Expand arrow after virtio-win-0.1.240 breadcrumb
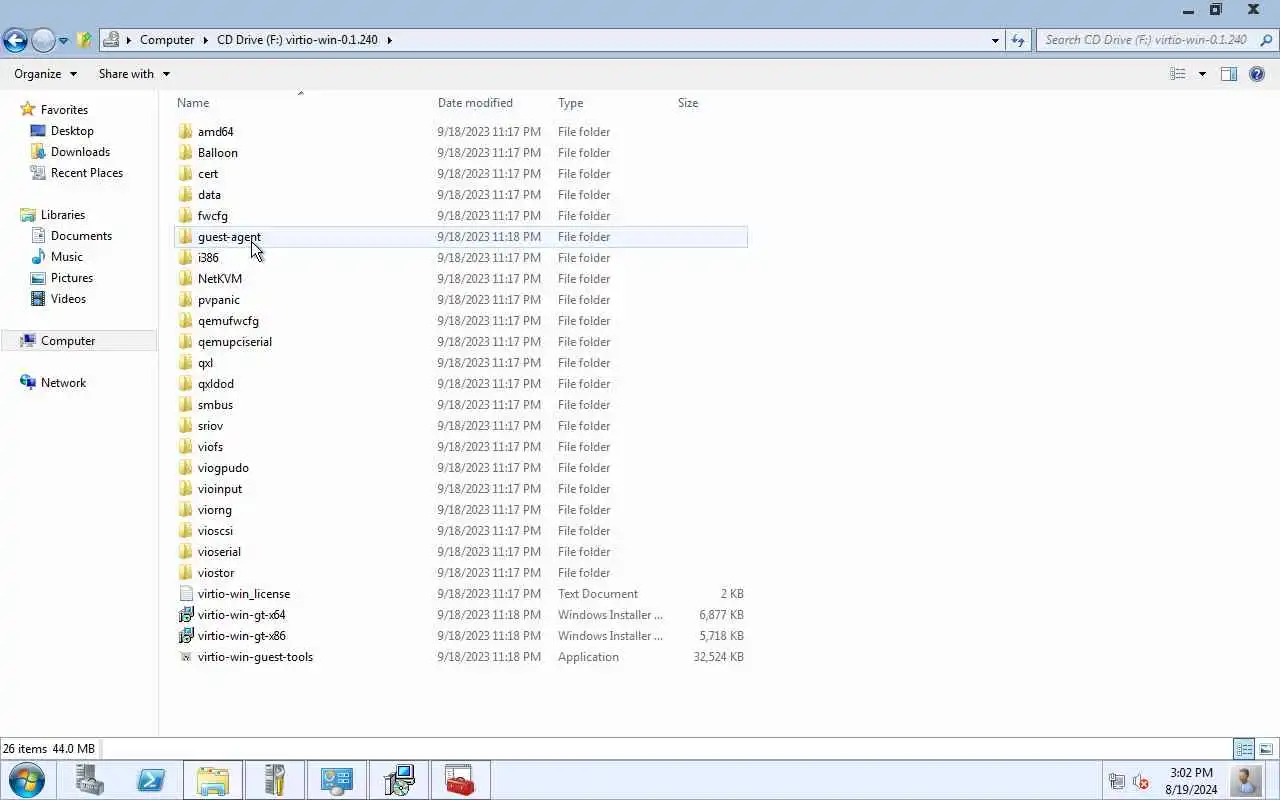Image resolution: width=1280 pixels, height=800 pixels. 390,40
